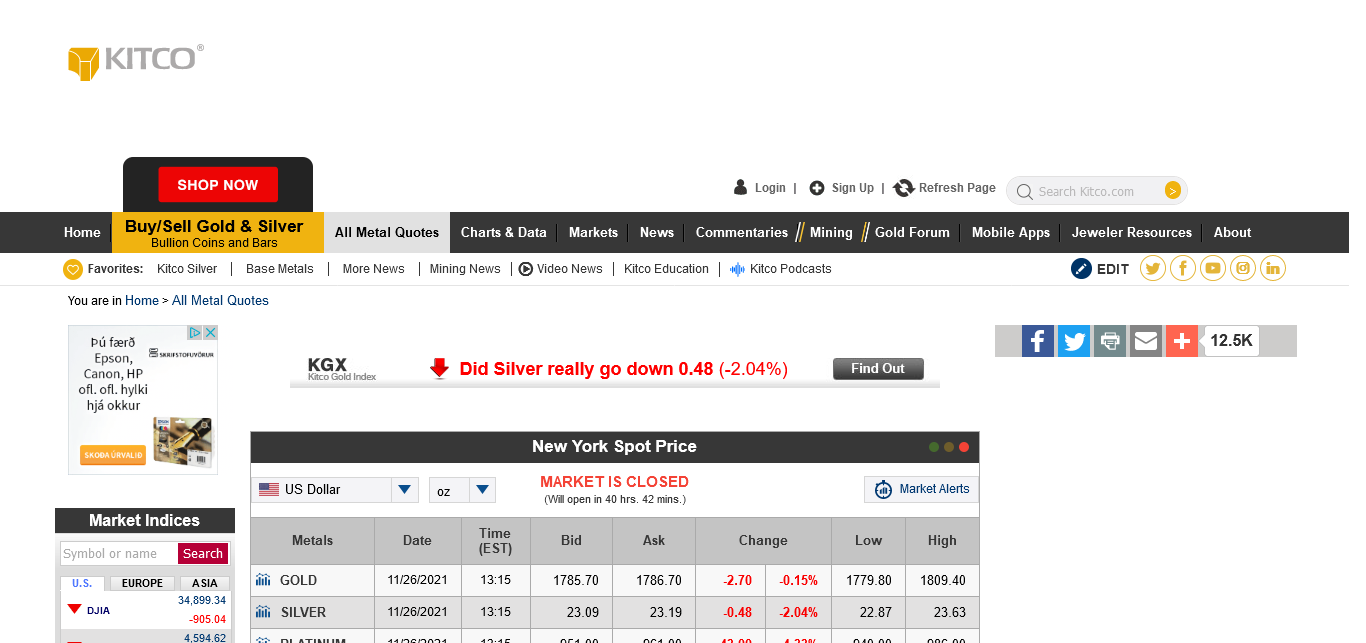Screen dimensions: 1366x643
Task: Open the Charts & Data menu
Action: pyautogui.click(x=503, y=232)
